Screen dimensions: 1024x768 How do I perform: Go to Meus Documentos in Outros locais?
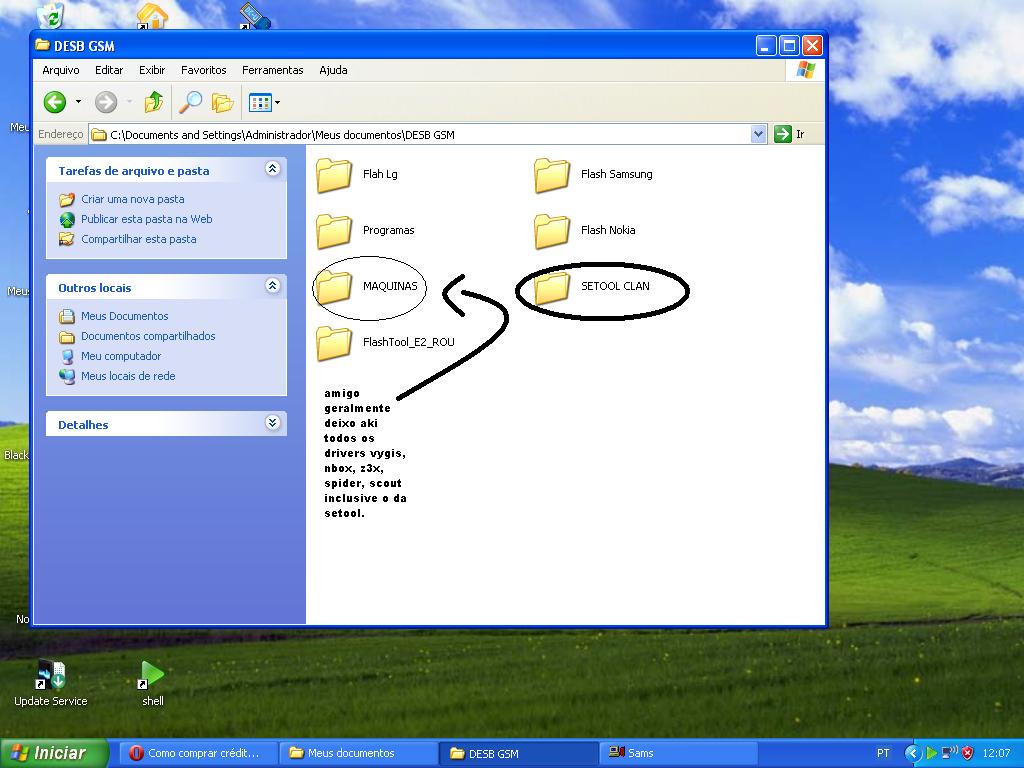click(x=125, y=316)
